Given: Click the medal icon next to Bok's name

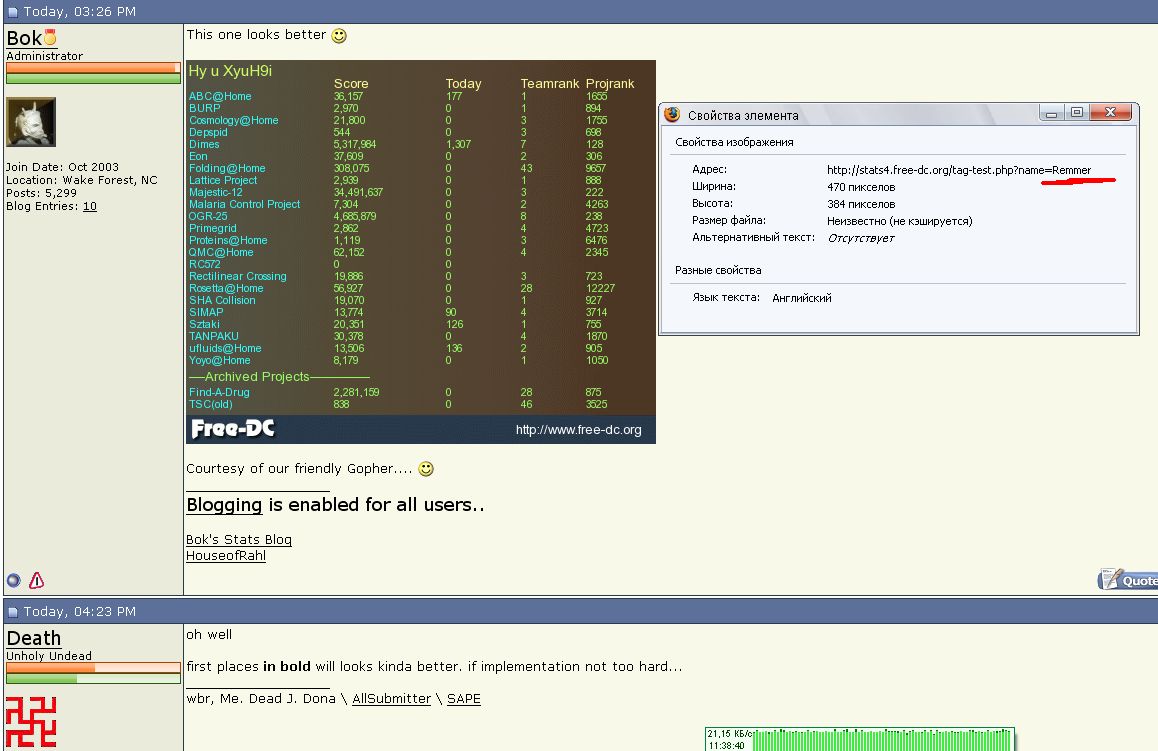Looking at the screenshot, I should (50, 37).
